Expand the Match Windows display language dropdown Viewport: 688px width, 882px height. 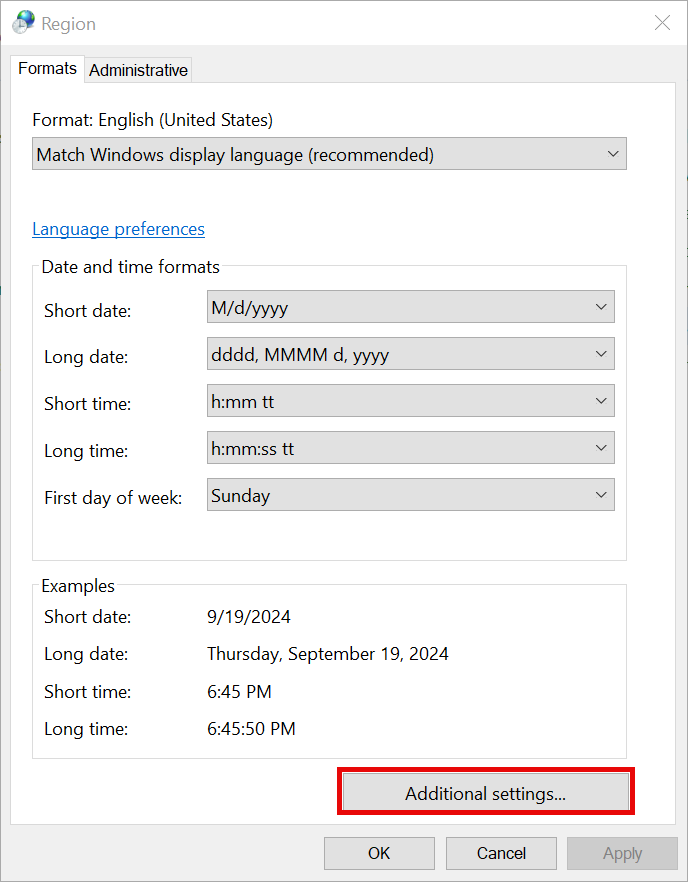(x=329, y=155)
